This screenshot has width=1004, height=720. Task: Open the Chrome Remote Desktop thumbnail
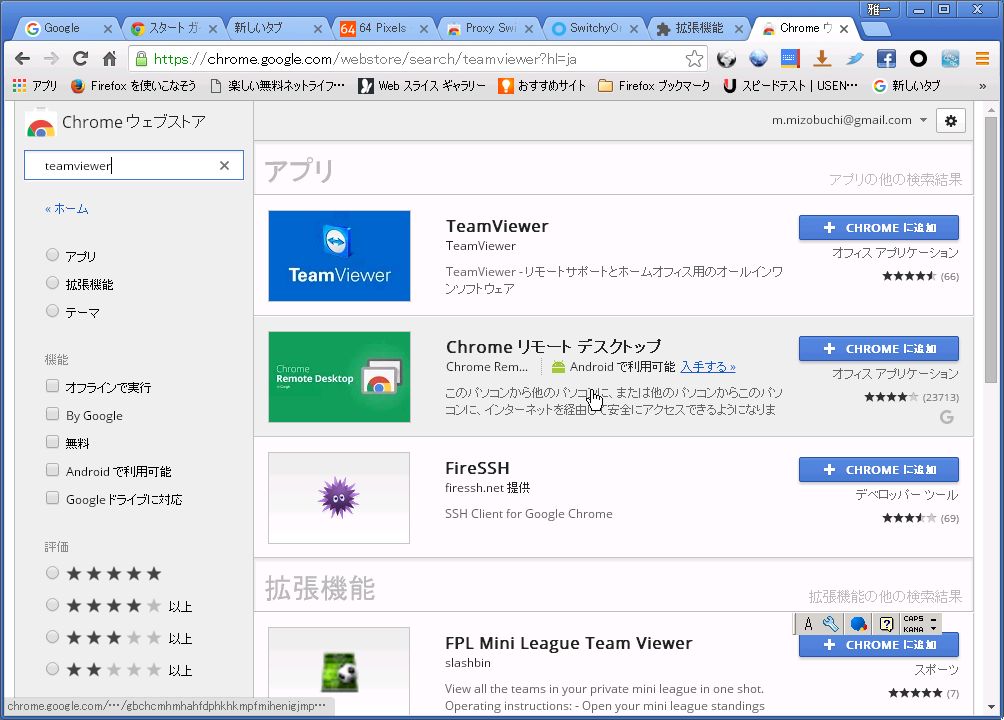[x=339, y=377]
